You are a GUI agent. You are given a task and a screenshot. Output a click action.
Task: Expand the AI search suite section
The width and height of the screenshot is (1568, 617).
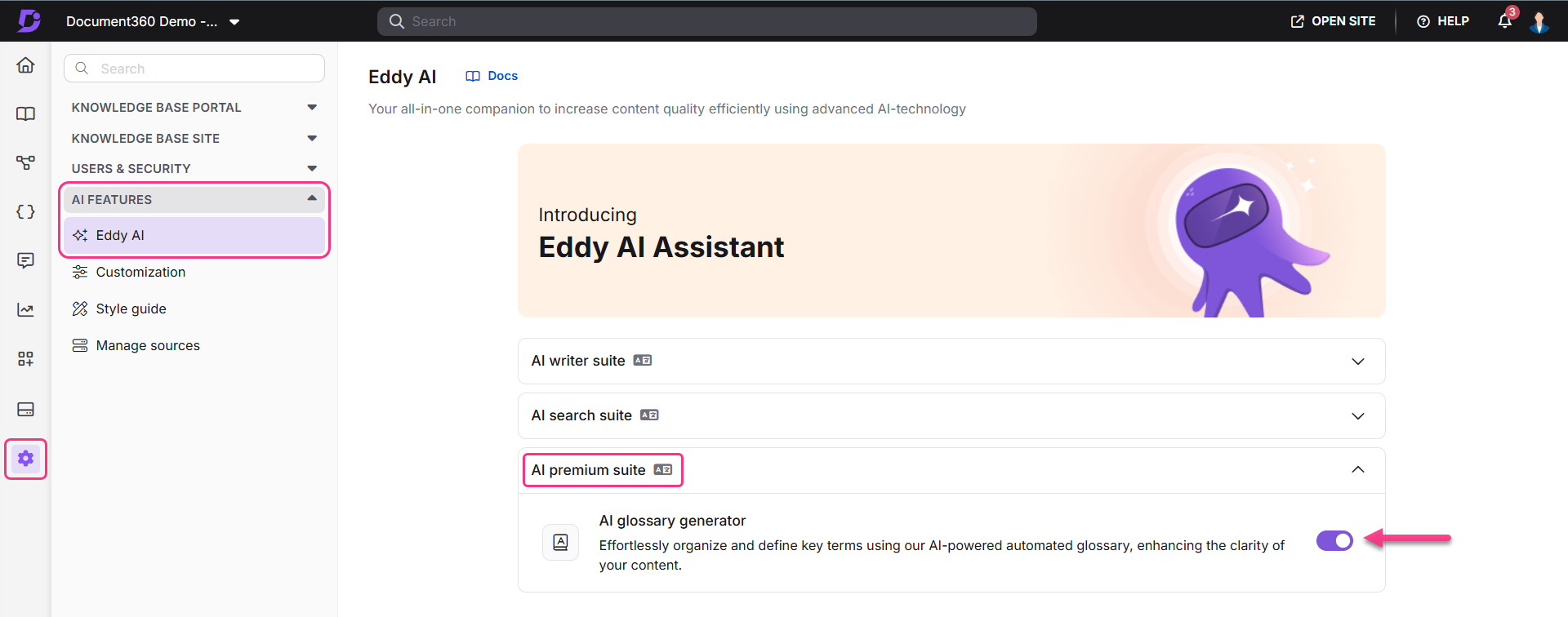(x=1357, y=416)
